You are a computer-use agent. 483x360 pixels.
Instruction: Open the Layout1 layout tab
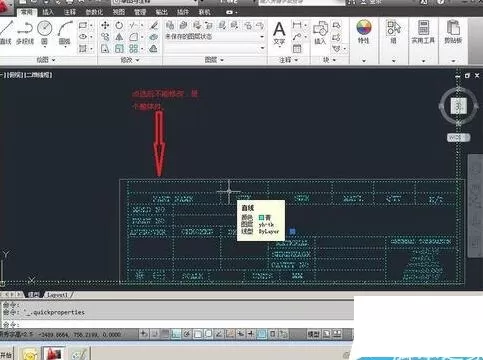pyautogui.click(x=57, y=295)
